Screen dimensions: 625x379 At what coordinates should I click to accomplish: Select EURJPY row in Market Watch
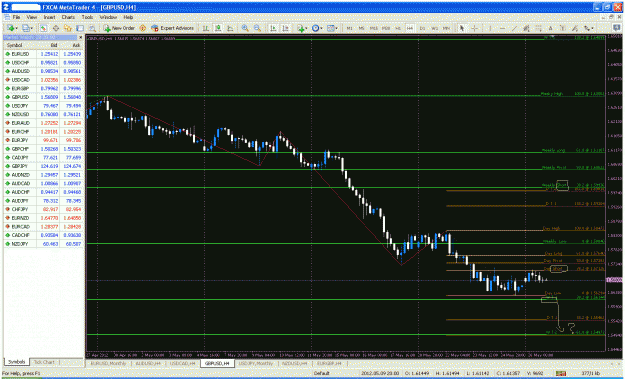(43, 140)
